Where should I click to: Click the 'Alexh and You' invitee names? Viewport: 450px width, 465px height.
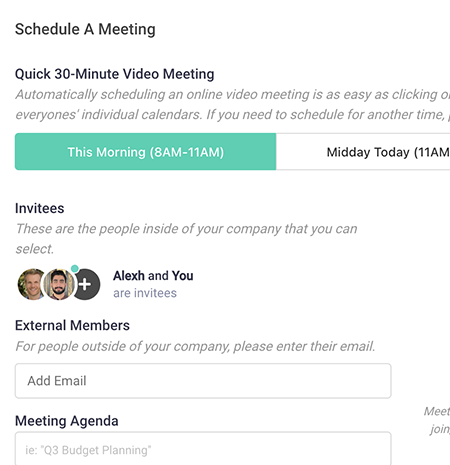pyautogui.click(x=153, y=276)
